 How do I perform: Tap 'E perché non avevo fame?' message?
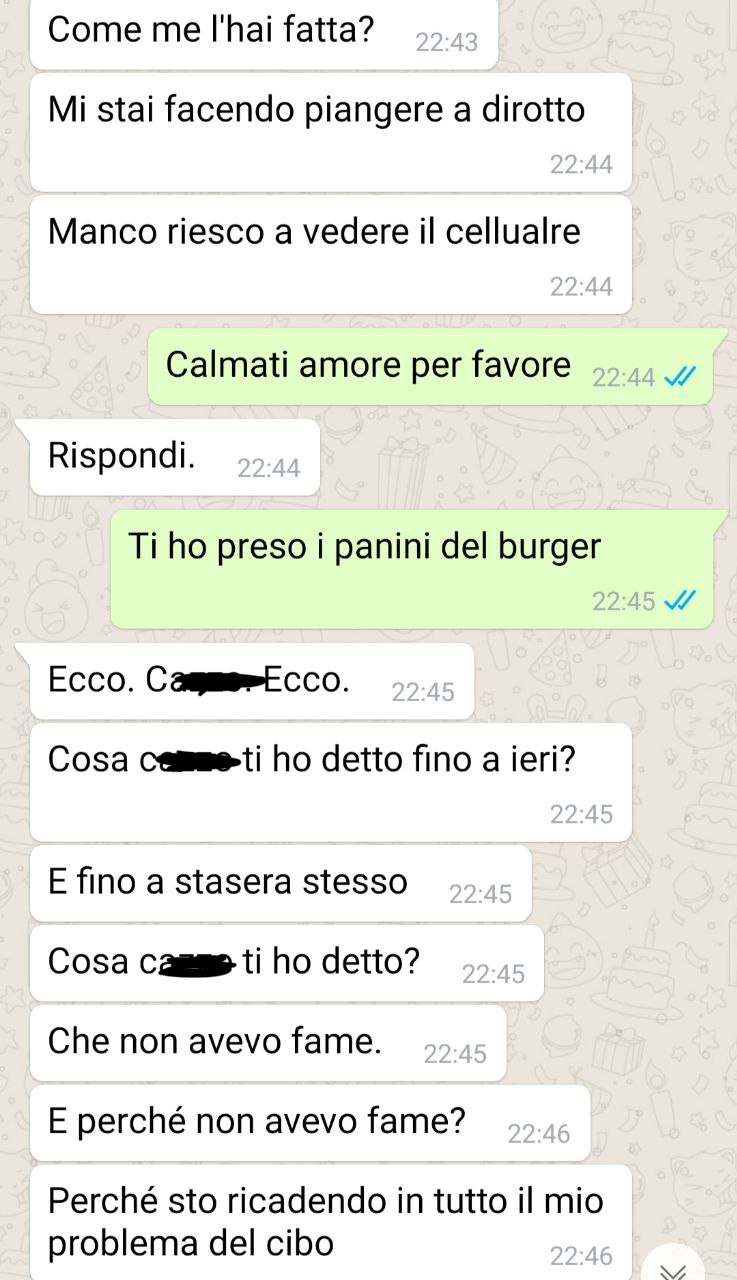[x=310, y=1123]
